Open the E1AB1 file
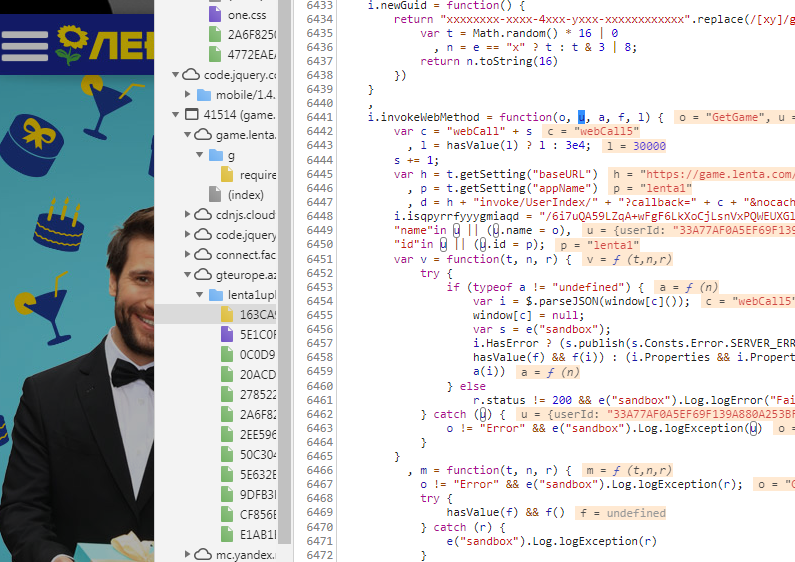The width and height of the screenshot is (795, 562). pos(258,535)
